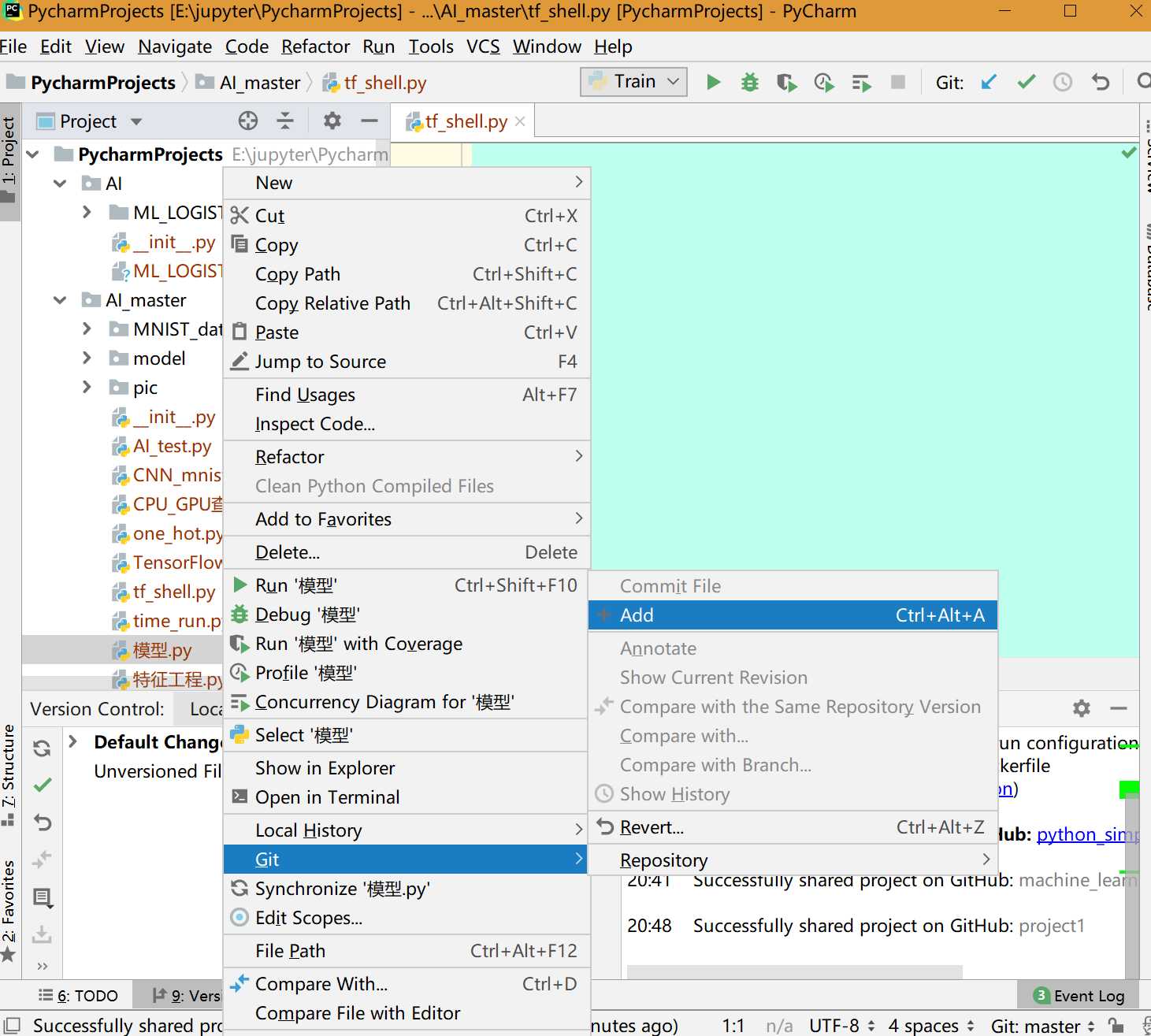Viewport: 1151px width, 1036px height.
Task: Collapse the AI folder
Action: tap(60, 184)
